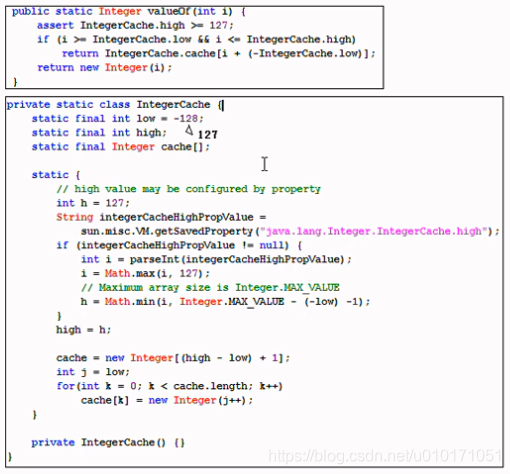
Task: Click the 'static {' block opening line
Action: point(56,175)
